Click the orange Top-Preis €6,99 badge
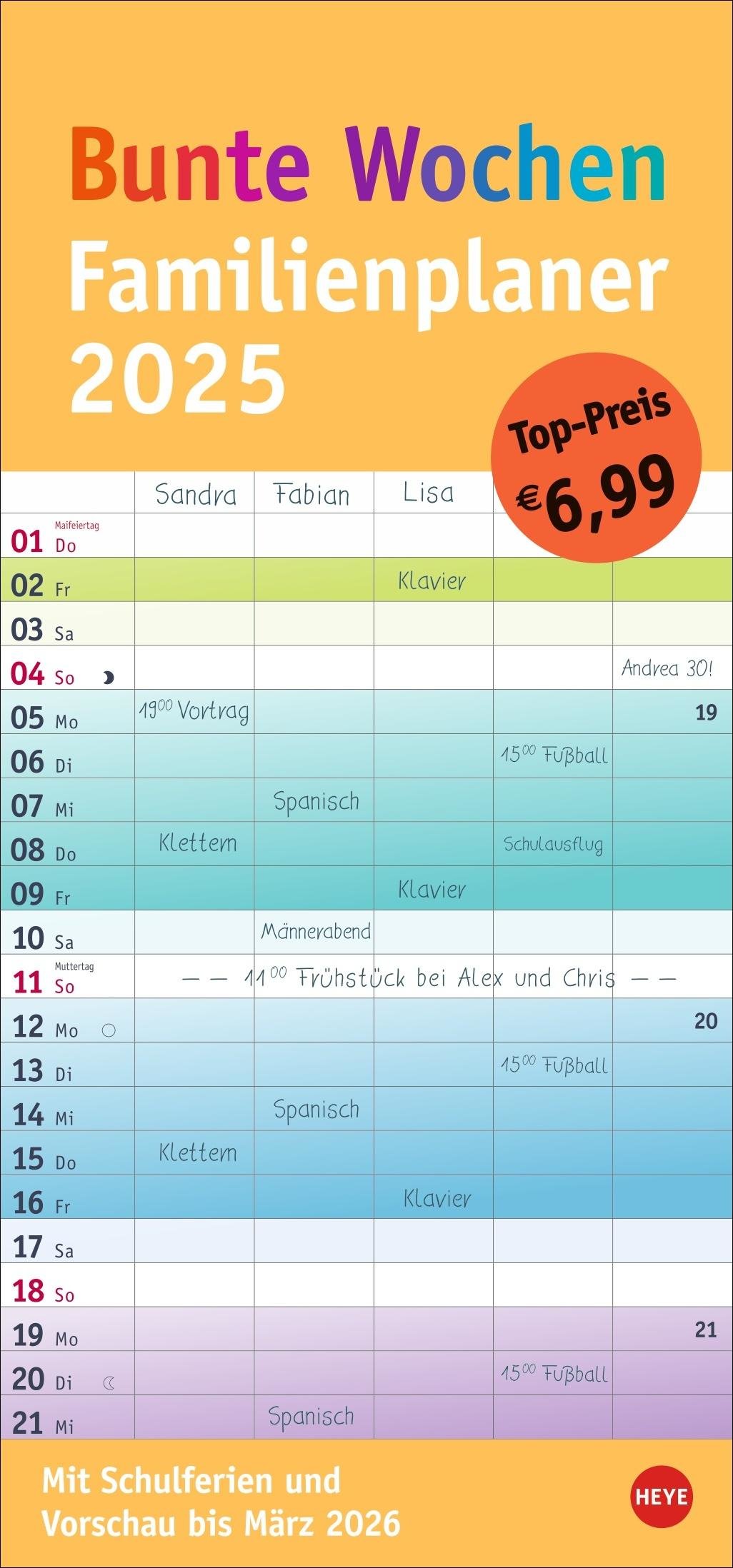The height and width of the screenshot is (1568, 733). [596, 457]
